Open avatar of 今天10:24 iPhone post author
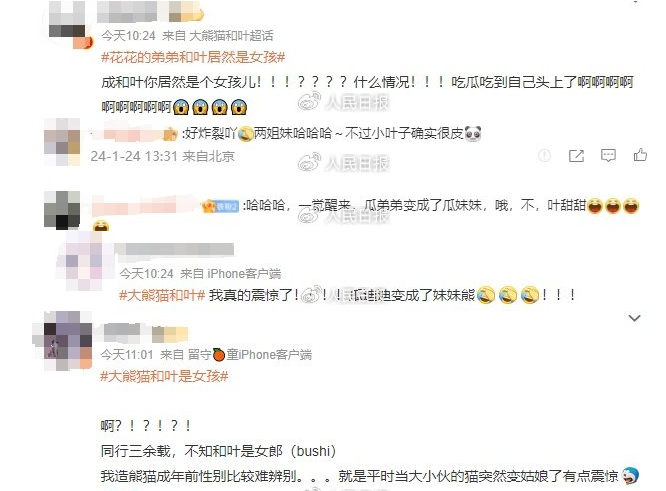 (x=85, y=260)
